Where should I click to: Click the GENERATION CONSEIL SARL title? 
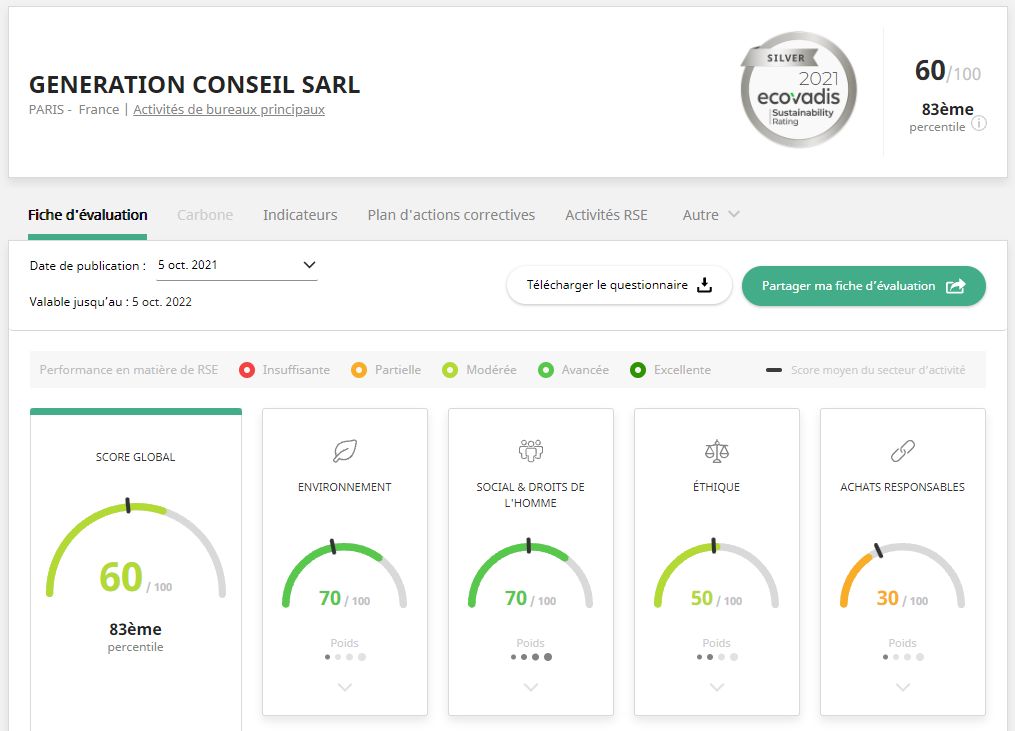click(x=194, y=85)
